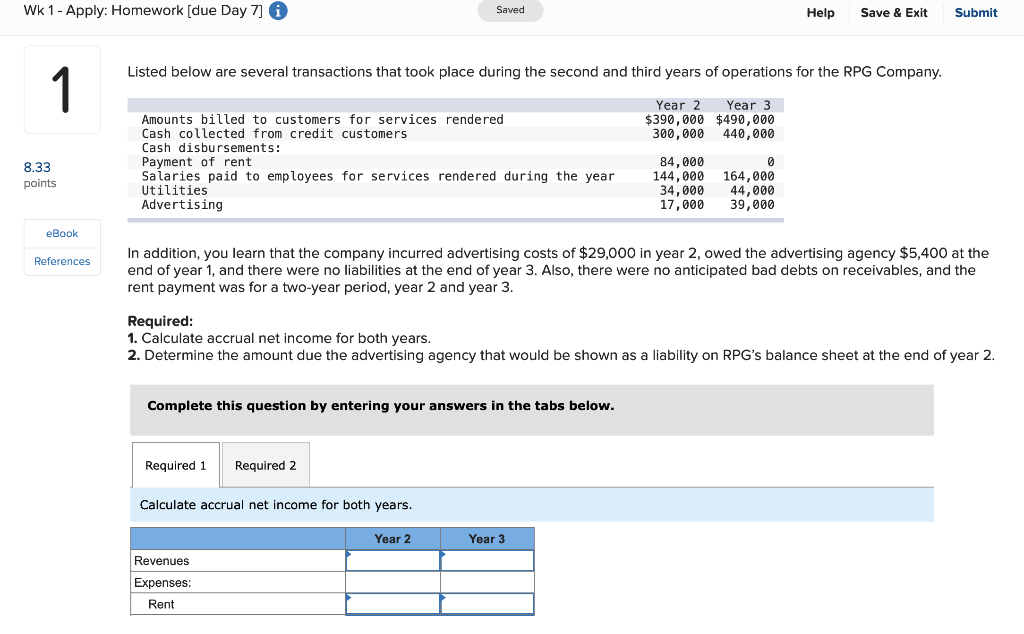Click the 84,000 rent payment value
Screen dimensions: 1024x634
[x=682, y=162]
